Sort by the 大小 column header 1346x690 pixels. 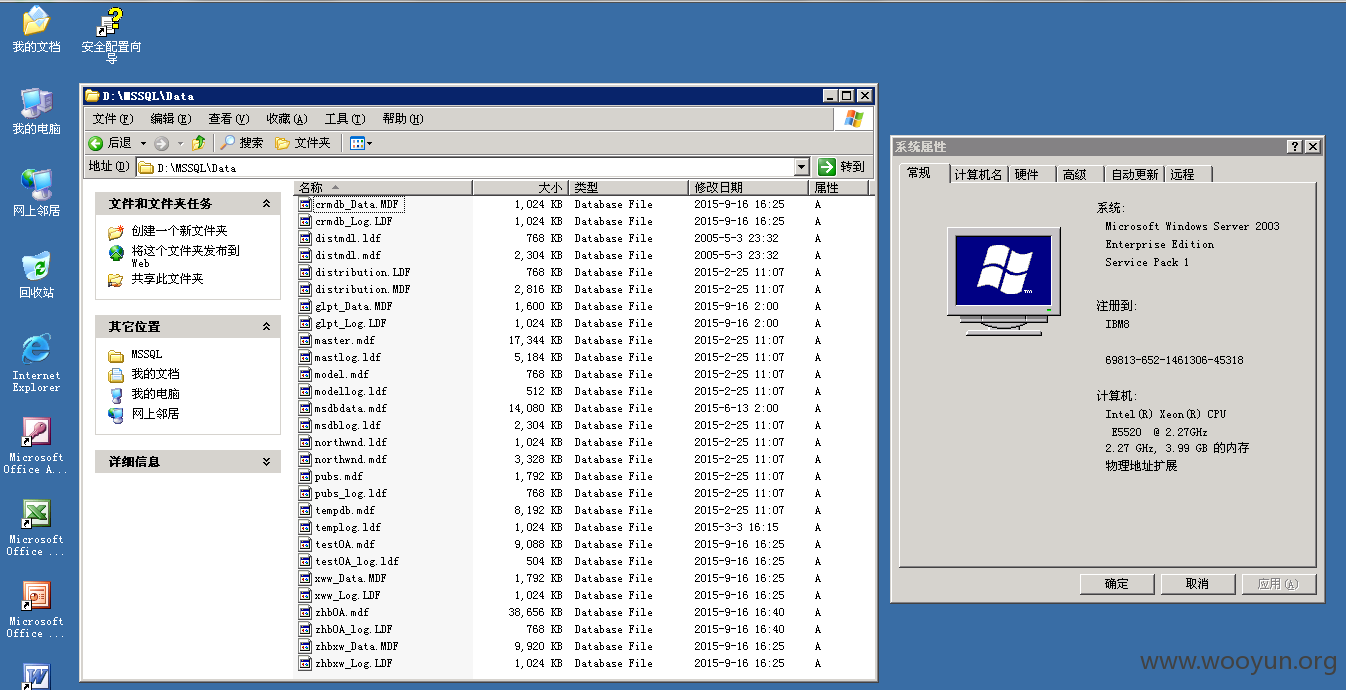point(520,187)
